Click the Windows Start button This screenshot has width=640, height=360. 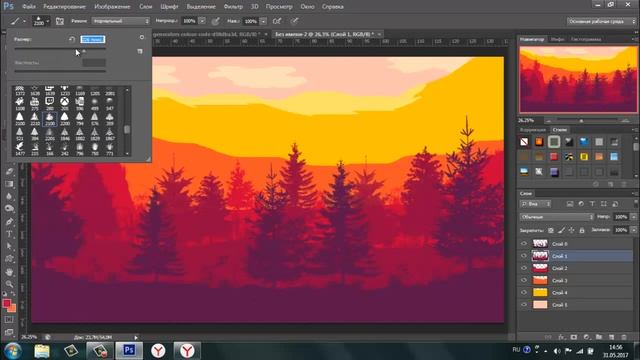13,351
